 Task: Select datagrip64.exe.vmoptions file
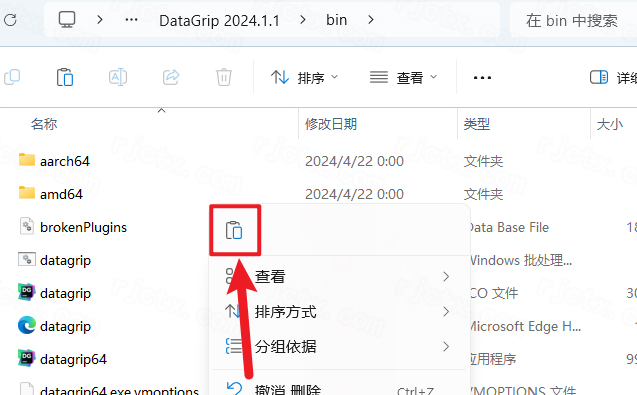click(x=119, y=391)
